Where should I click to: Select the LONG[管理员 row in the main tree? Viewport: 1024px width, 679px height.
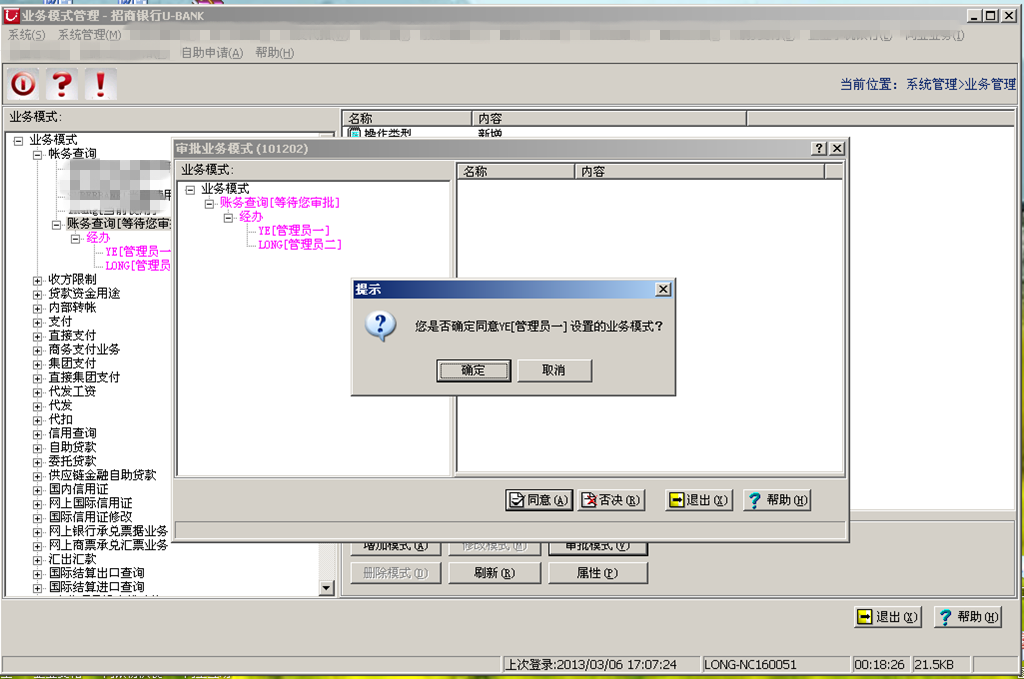(138, 266)
